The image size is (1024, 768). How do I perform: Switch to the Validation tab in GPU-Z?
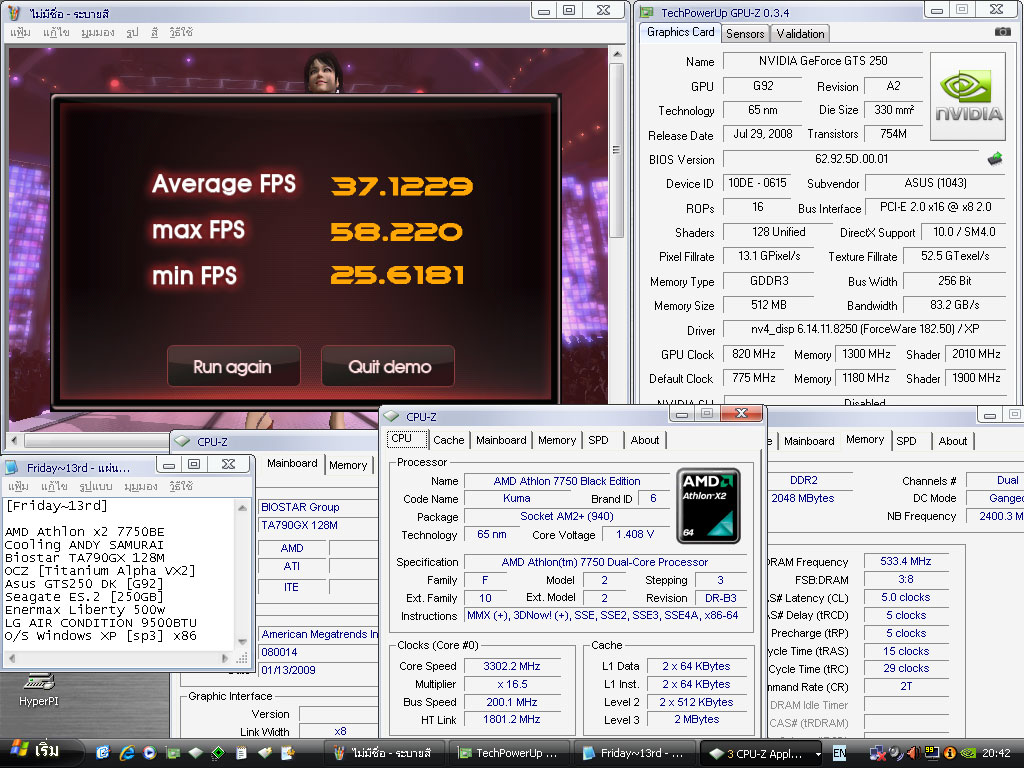coord(800,34)
